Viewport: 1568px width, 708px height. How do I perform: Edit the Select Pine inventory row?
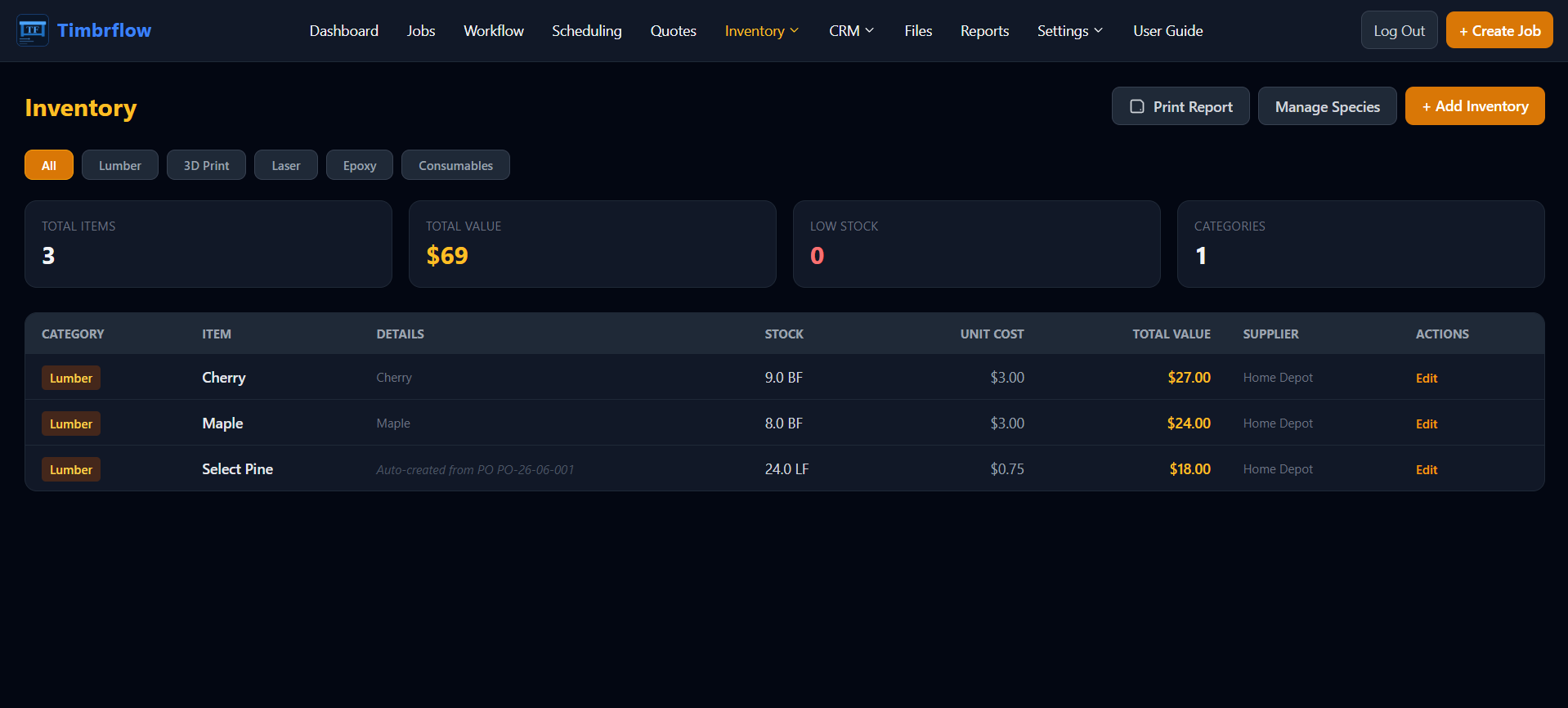(x=1427, y=469)
